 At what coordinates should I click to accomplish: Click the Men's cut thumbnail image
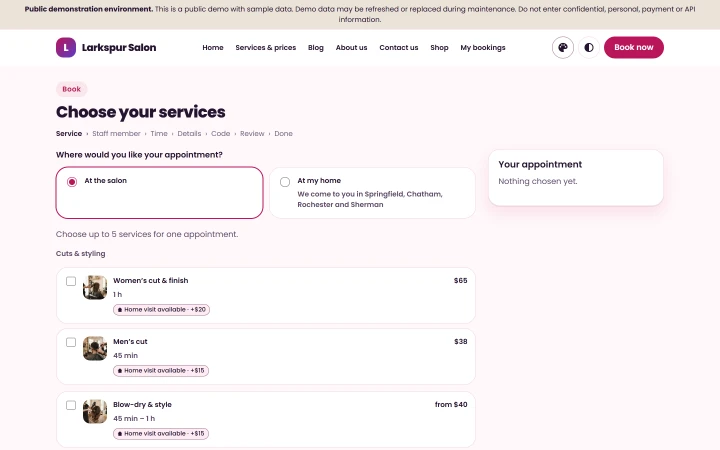(x=95, y=349)
